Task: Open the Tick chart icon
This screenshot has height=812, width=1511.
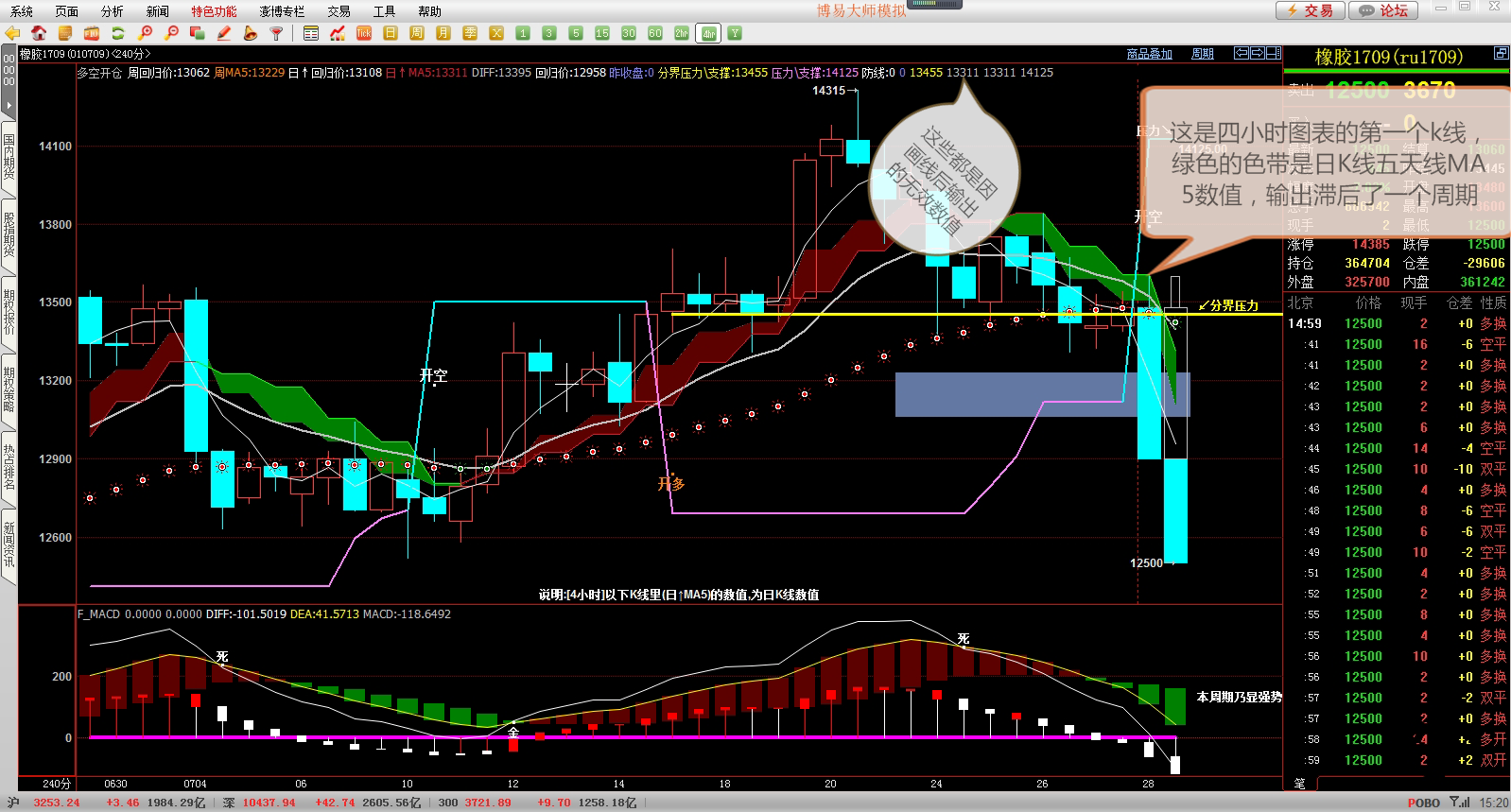Action: click(364, 33)
